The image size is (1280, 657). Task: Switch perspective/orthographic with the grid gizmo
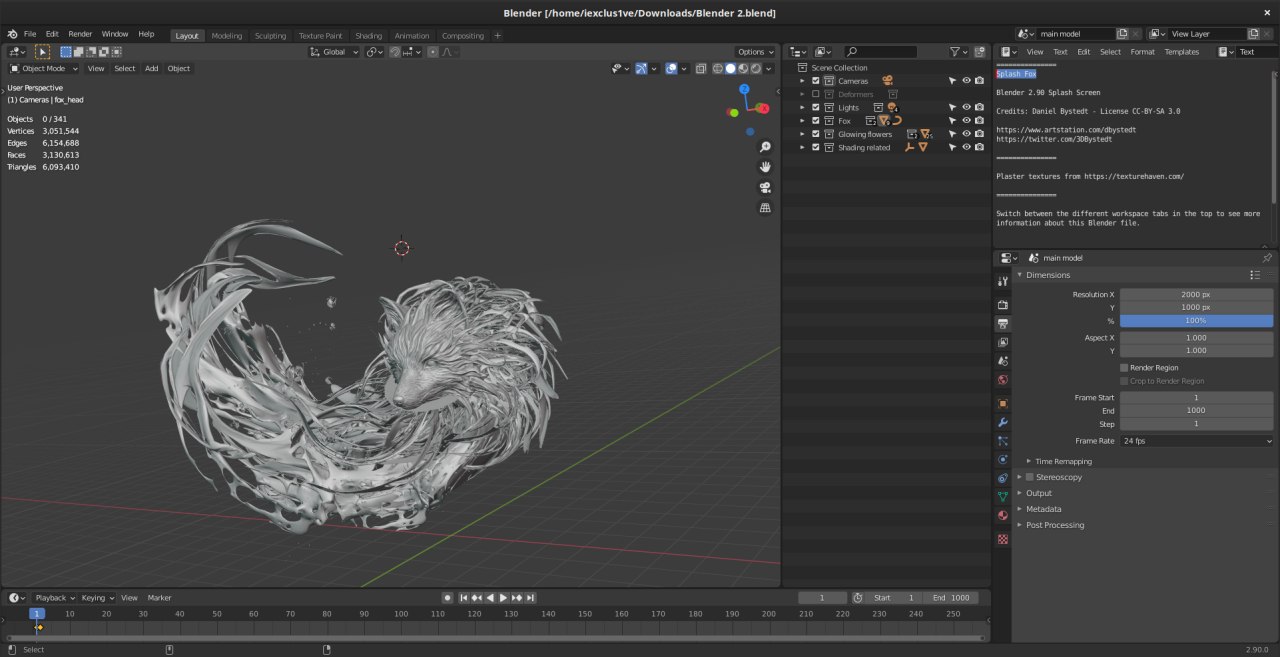765,208
